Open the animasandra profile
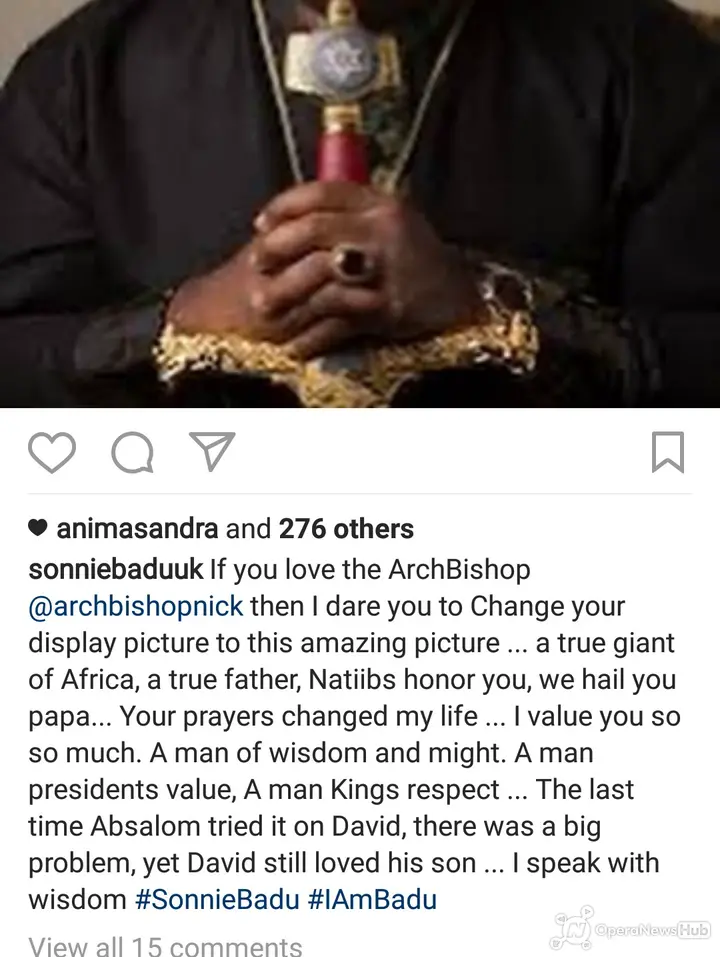The image size is (720, 957). (x=137, y=529)
